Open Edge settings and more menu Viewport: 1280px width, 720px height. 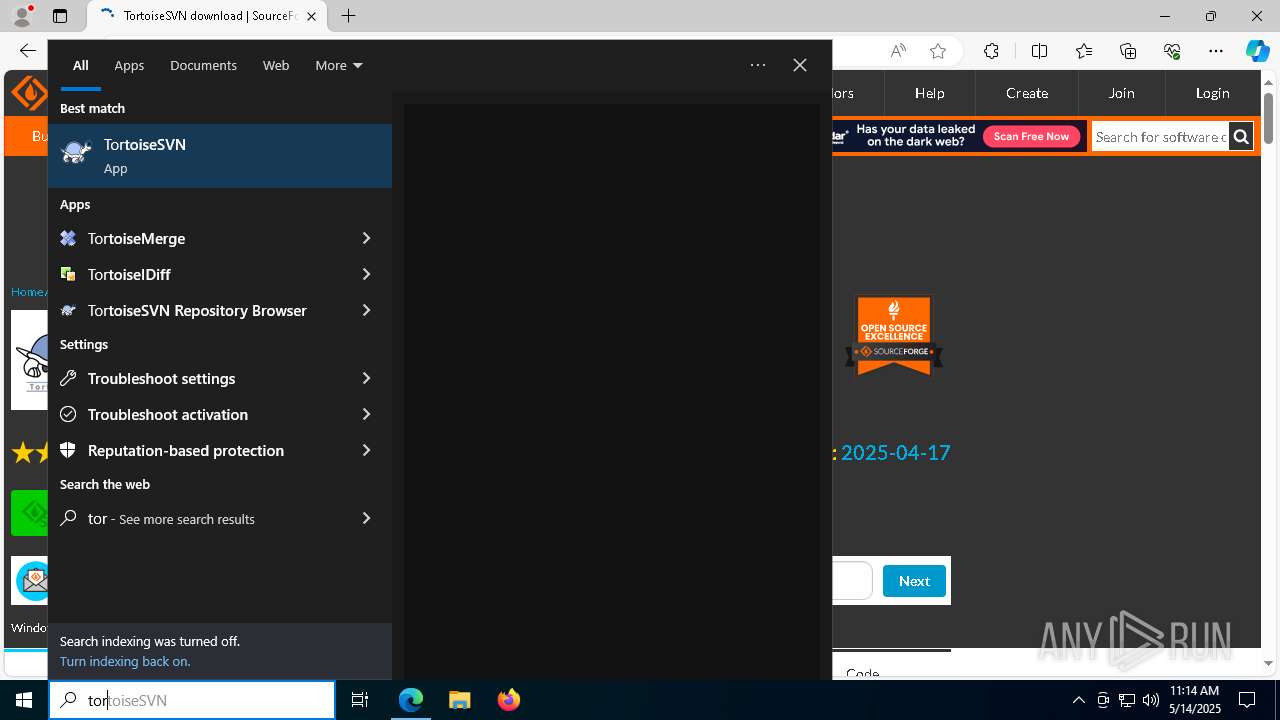coord(1216,51)
